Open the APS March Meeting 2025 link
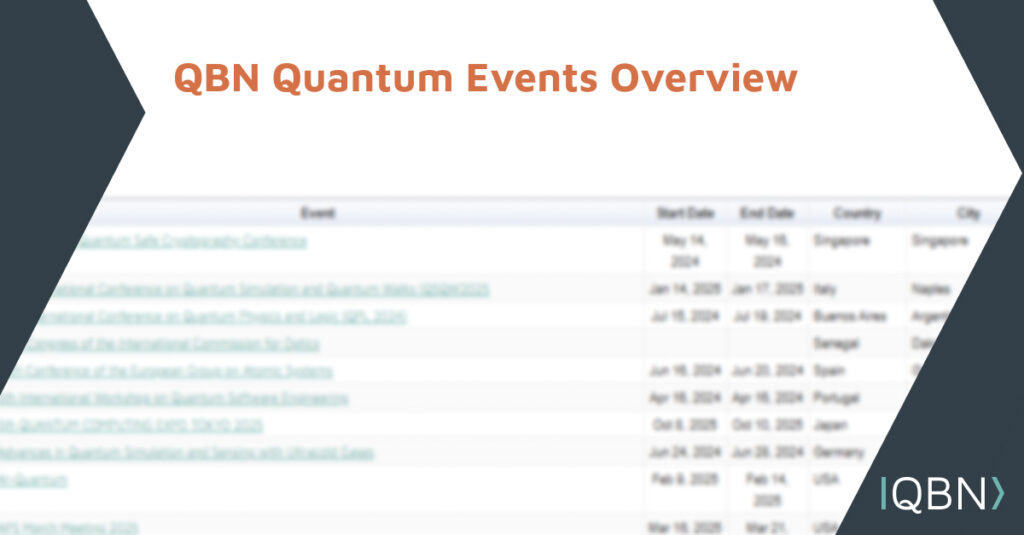This screenshot has width=1024, height=535. [69, 527]
